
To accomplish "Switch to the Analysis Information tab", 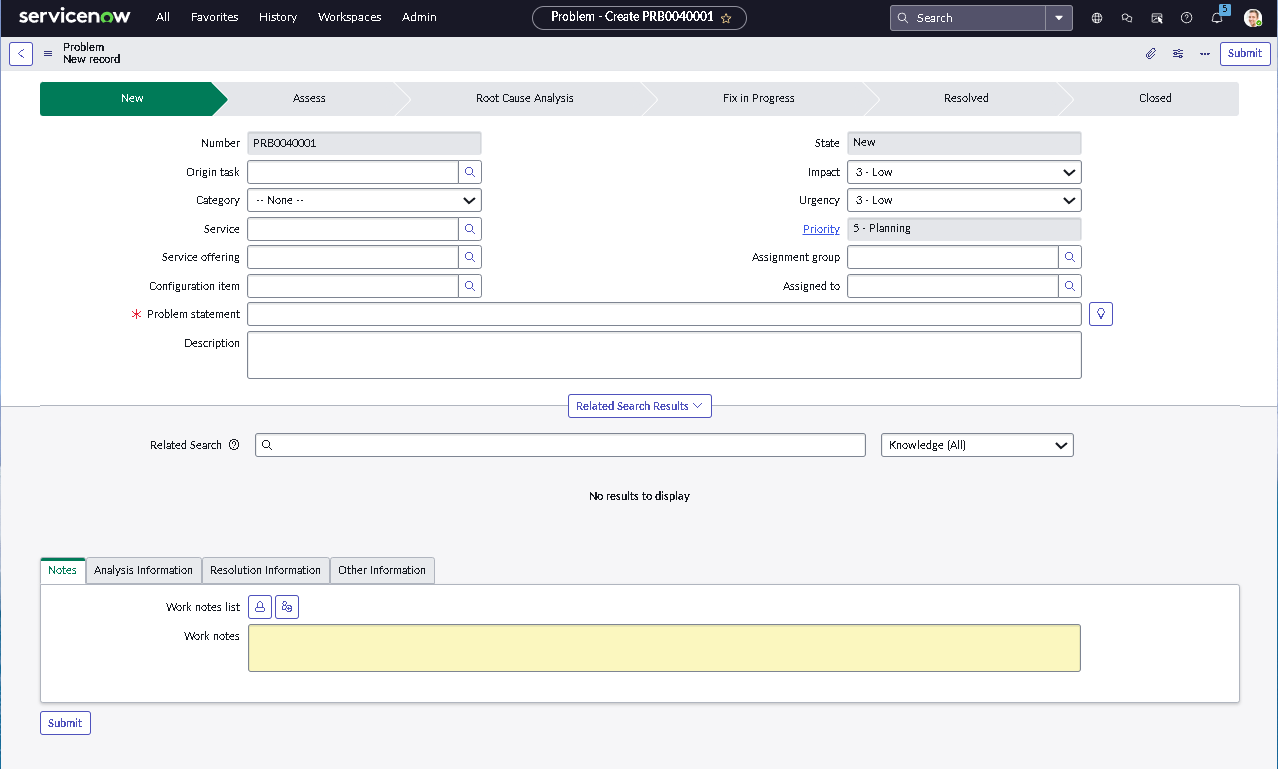I will point(143,570).
